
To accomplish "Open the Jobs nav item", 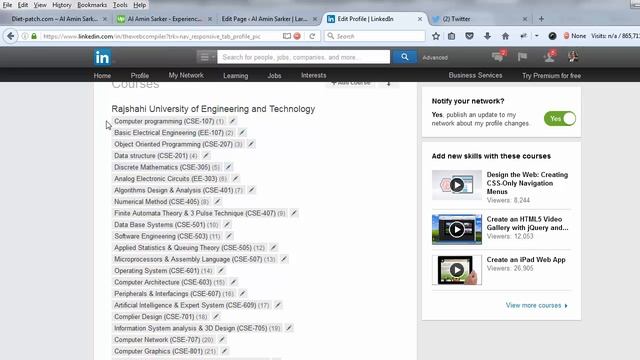I will click(x=274, y=76).
